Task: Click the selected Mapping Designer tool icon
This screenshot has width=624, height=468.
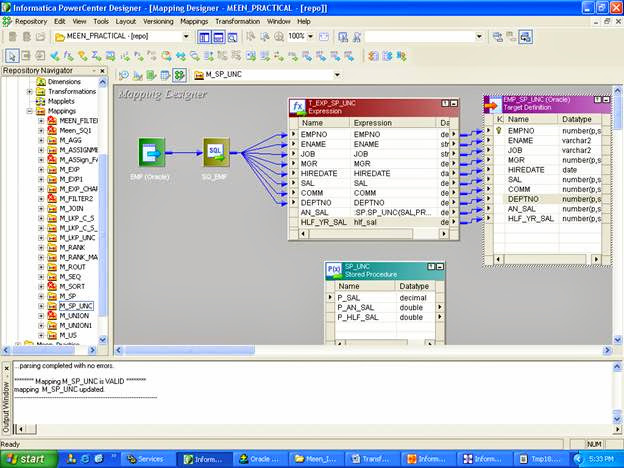Action: (179, 75)
